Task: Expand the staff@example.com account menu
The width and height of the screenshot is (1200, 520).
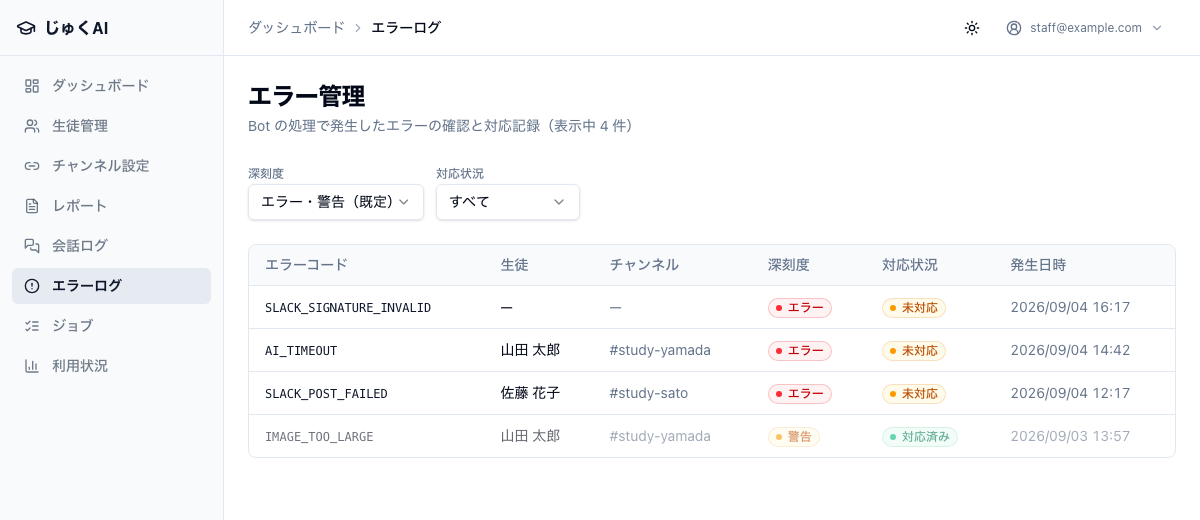Action: 1085,28
